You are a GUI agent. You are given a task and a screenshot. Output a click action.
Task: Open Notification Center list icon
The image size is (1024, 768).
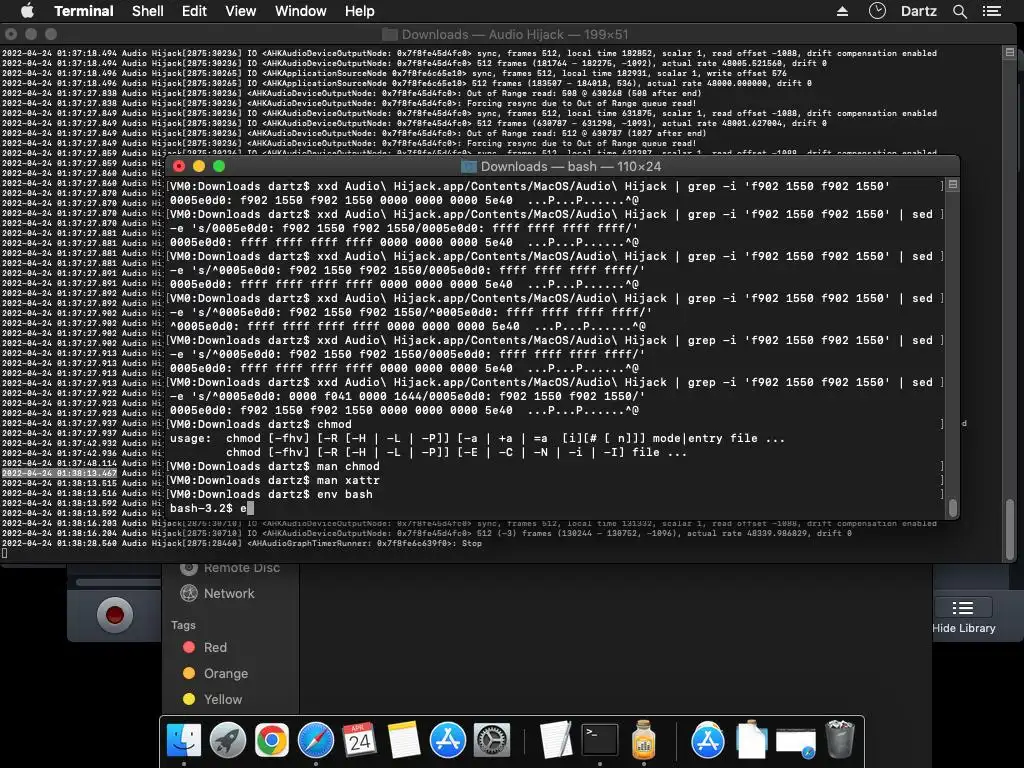[992, 11]
